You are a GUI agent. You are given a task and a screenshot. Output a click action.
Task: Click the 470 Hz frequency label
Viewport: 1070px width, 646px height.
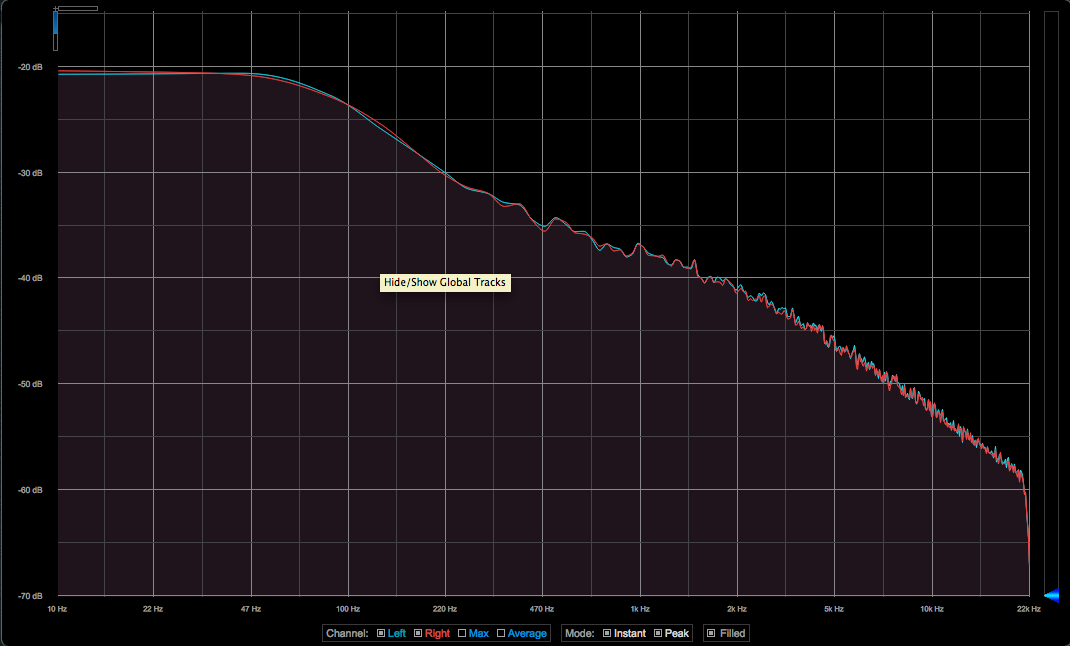542,608
